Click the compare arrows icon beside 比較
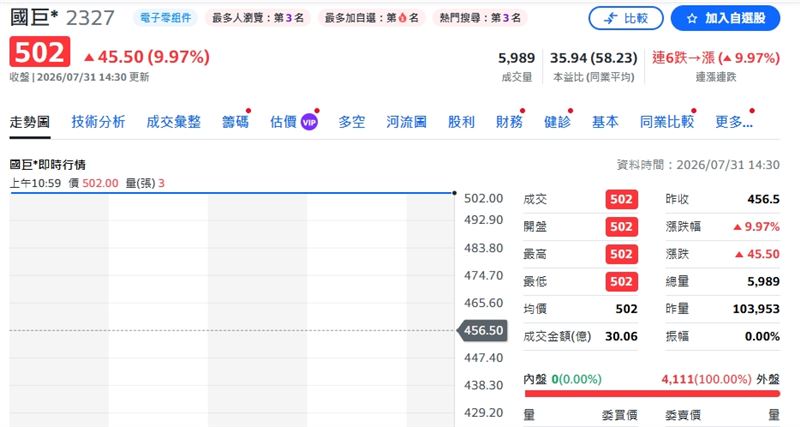 [x=610, y=19]
